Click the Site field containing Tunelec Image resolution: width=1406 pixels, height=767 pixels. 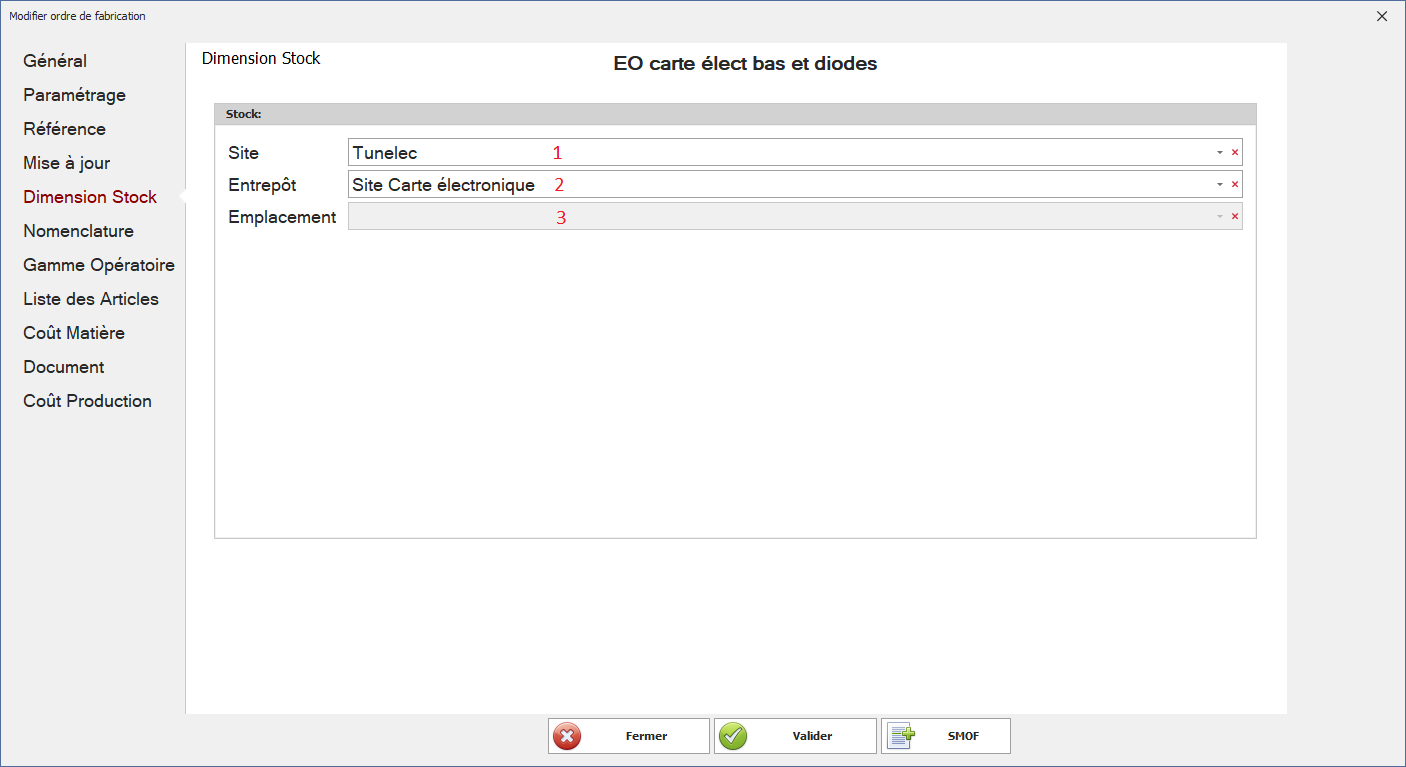[x=780, y=153]
